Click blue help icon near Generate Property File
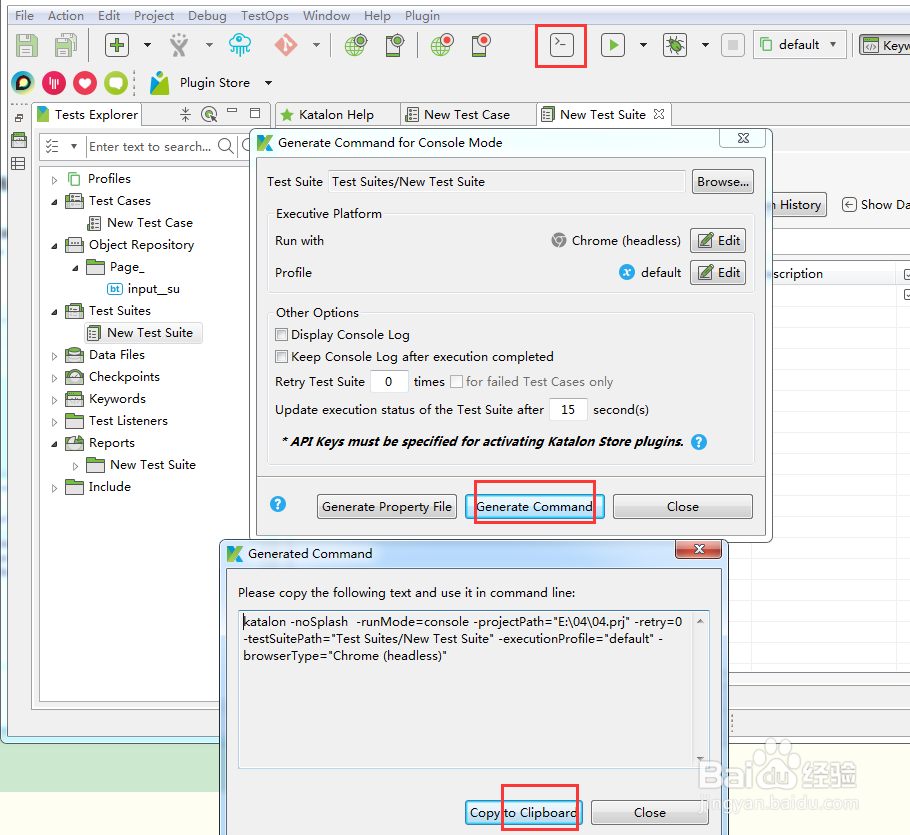The width and height of the screenshot is (910, 835). coord(278,504)
